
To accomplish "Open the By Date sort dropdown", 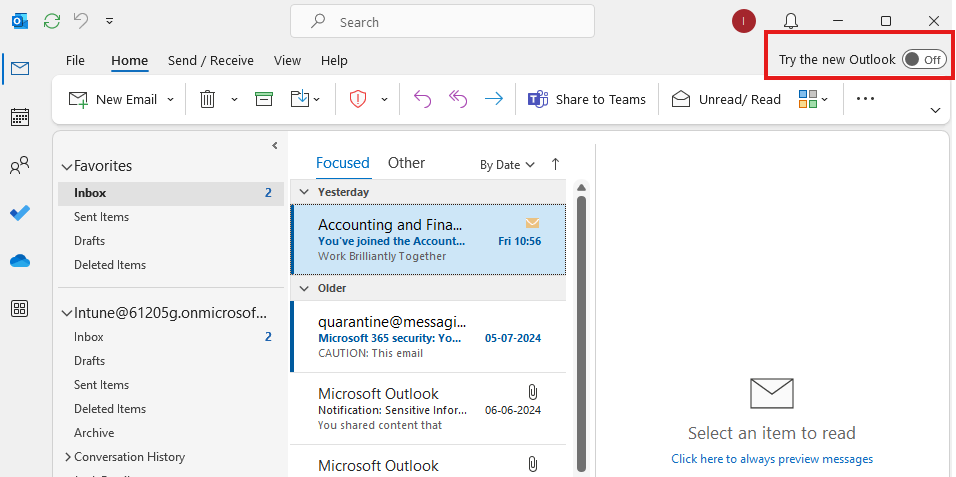I will [x=507, y=165].
